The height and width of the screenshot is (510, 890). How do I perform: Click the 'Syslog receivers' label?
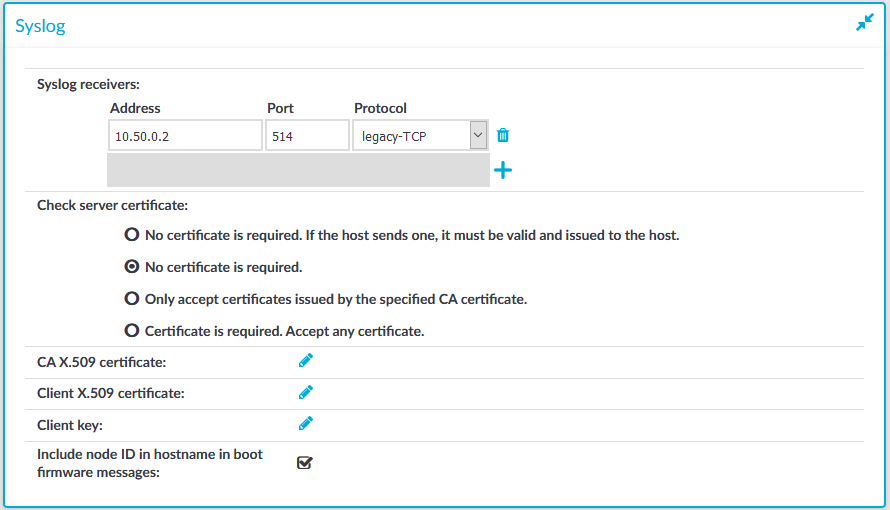point(88,85)
